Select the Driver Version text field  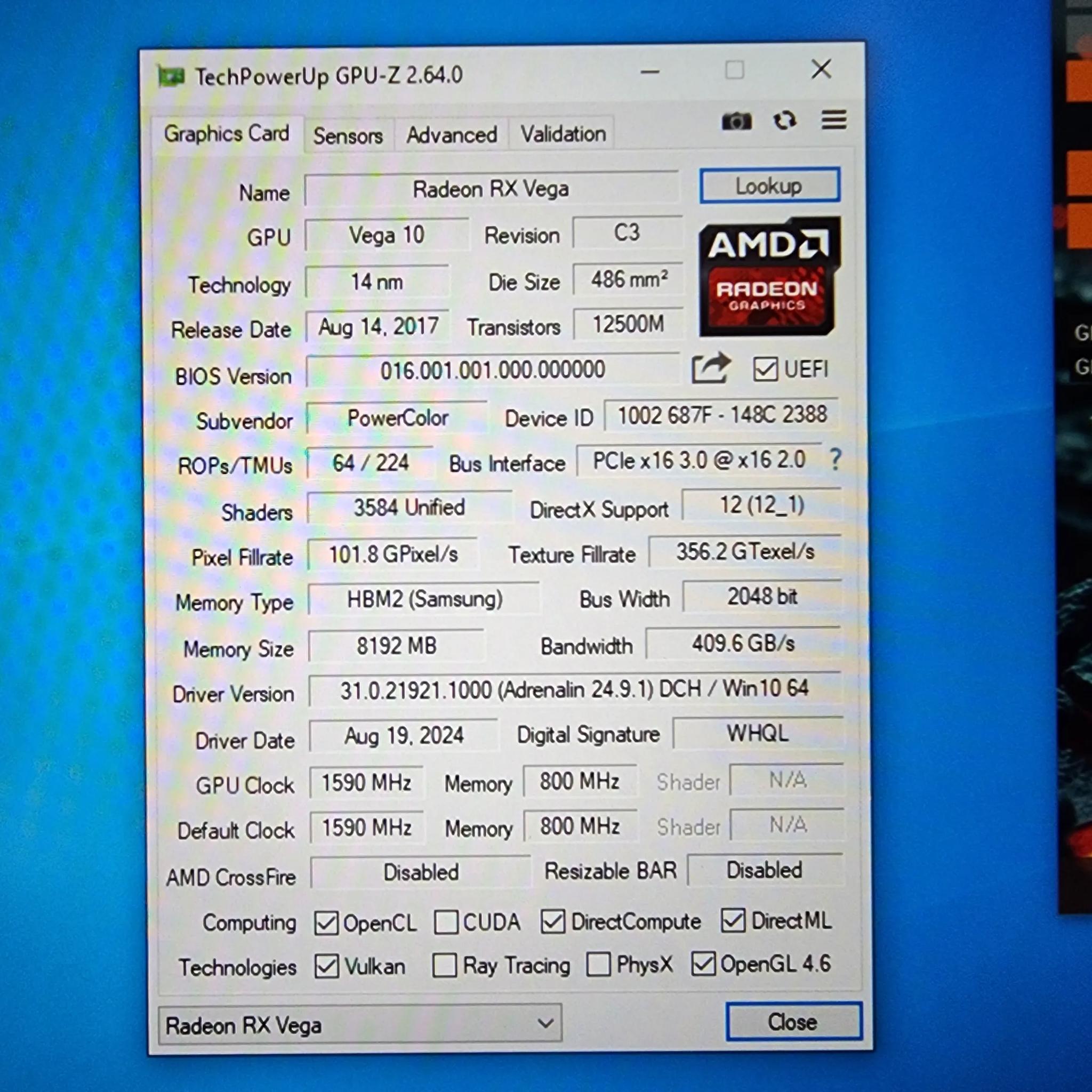tap(576, 689)
